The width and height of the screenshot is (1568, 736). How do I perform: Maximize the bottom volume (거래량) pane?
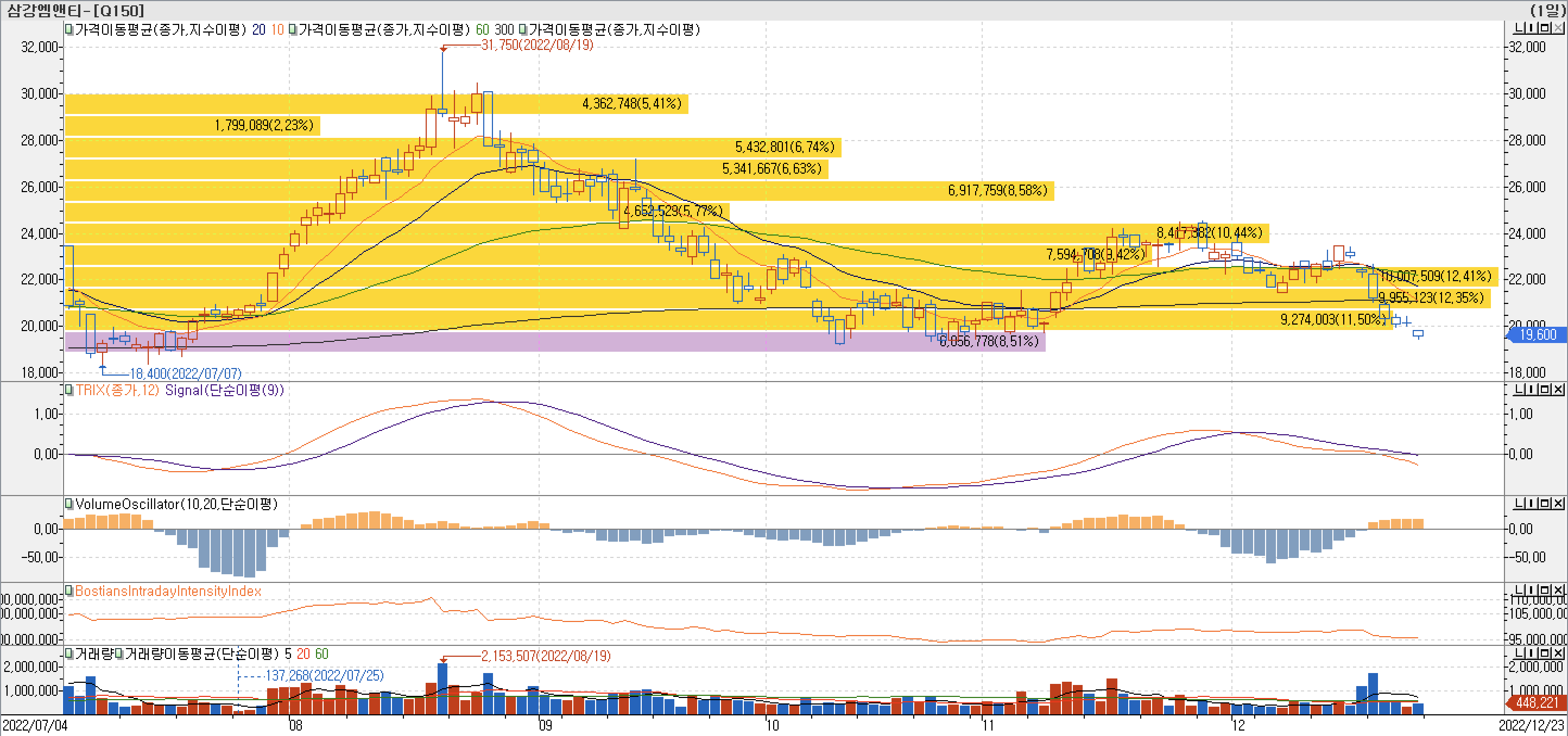pyautogui.click(x=1546, y=652)
